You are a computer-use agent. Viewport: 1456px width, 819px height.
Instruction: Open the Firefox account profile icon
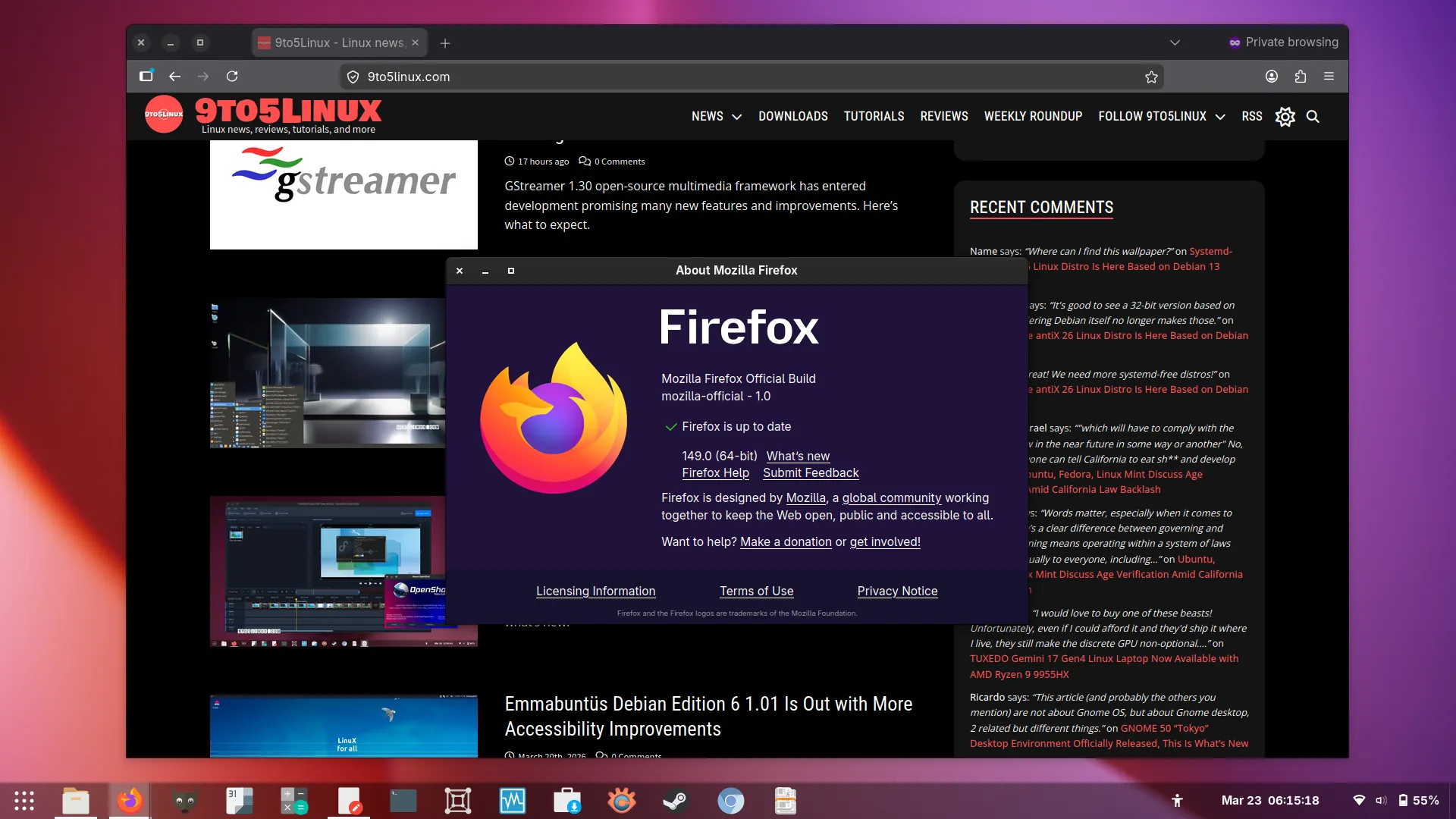pyautogui.click(x=1271, y=77)
